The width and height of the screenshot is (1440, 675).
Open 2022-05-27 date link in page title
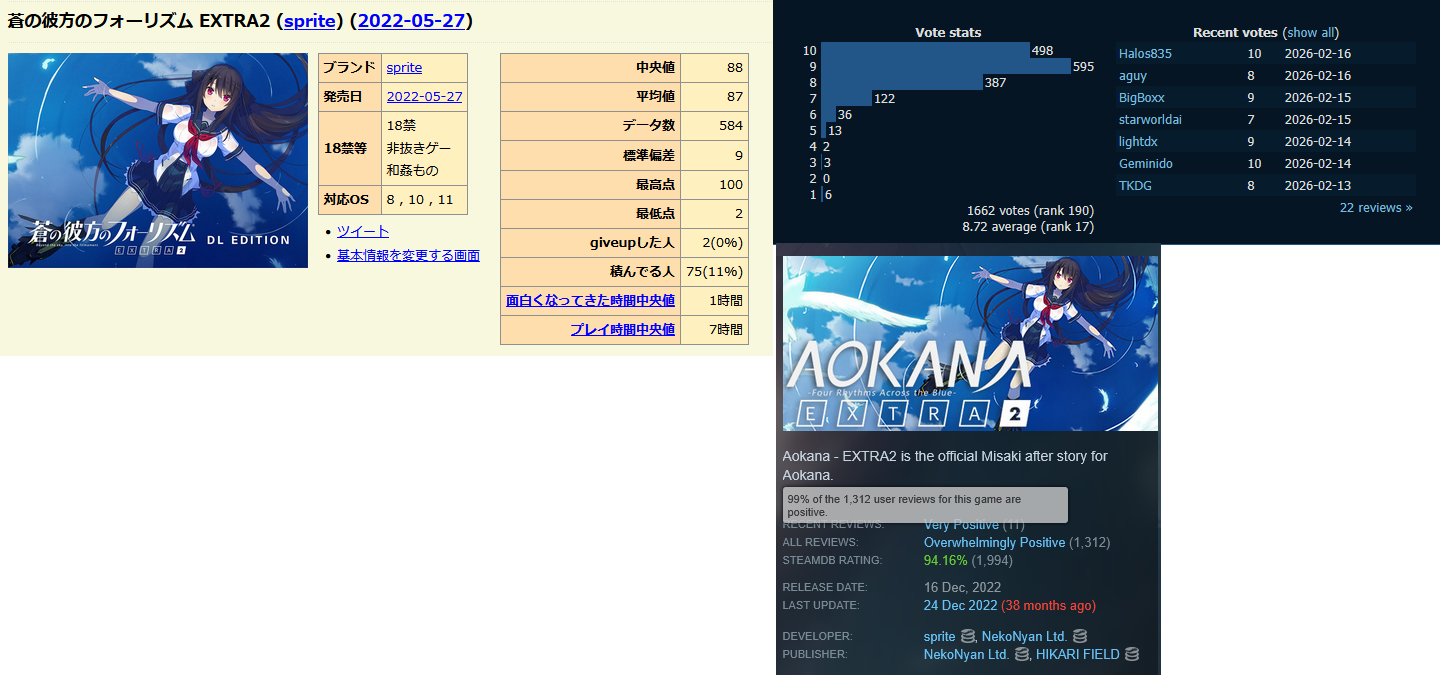tap(411, 21)
